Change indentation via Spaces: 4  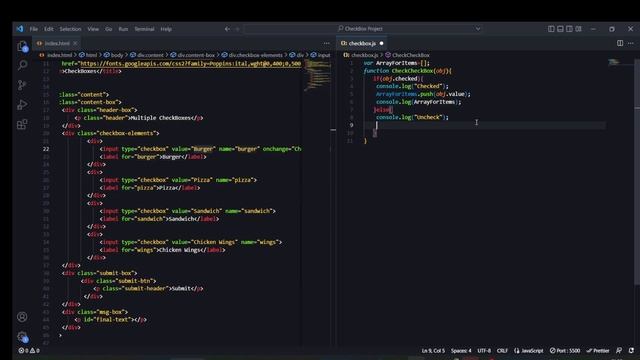tap(461, 351)
